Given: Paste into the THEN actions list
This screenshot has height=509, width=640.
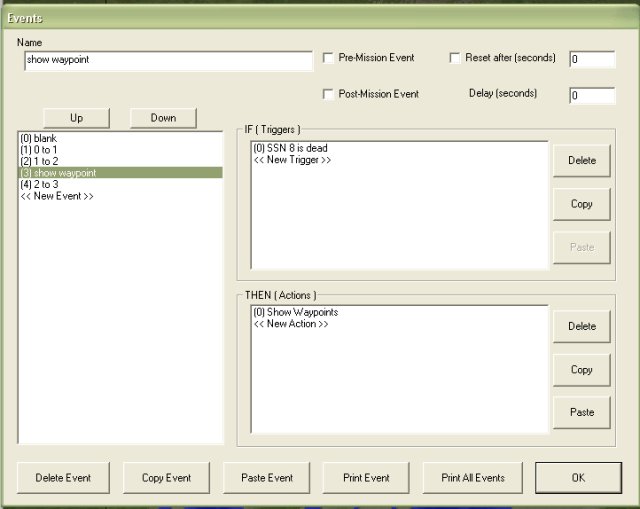Looking at the screenshot, I should [x=581, y=412].
